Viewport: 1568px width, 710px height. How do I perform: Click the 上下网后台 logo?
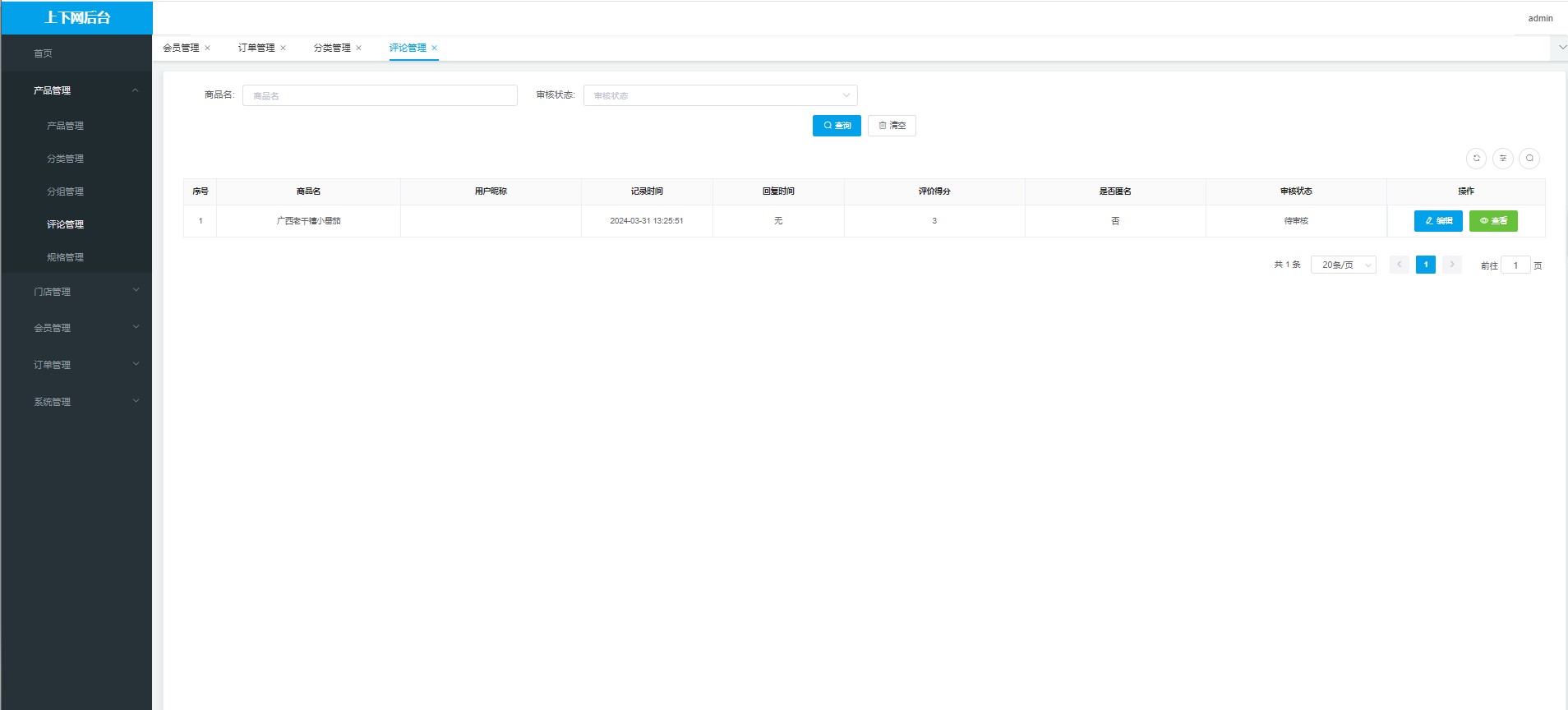click(76, 18)
